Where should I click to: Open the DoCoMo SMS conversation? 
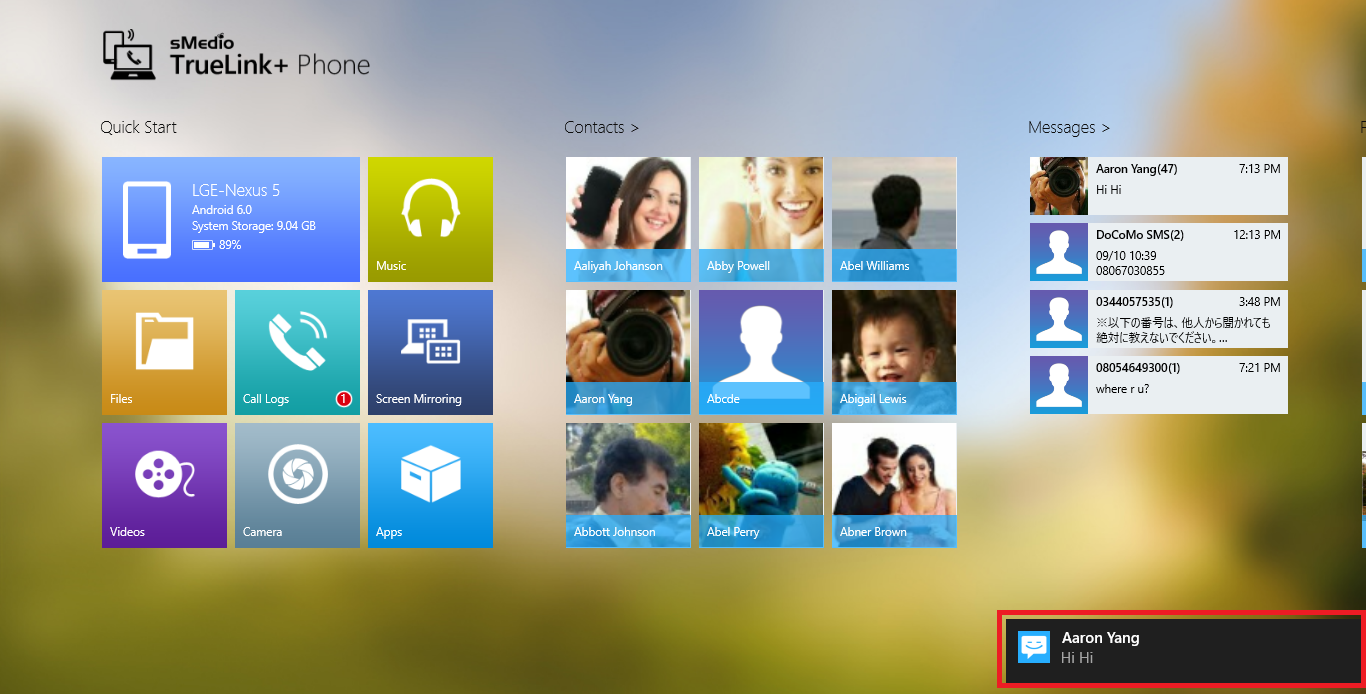click(x=1158, y=251)
